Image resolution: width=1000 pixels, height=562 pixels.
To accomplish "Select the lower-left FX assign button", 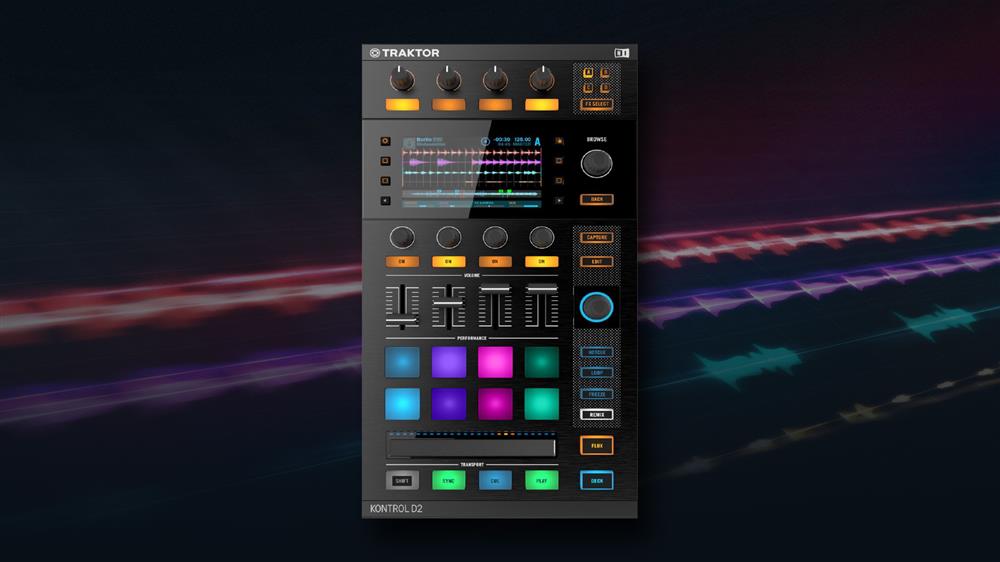I will [x=588, y=87].
